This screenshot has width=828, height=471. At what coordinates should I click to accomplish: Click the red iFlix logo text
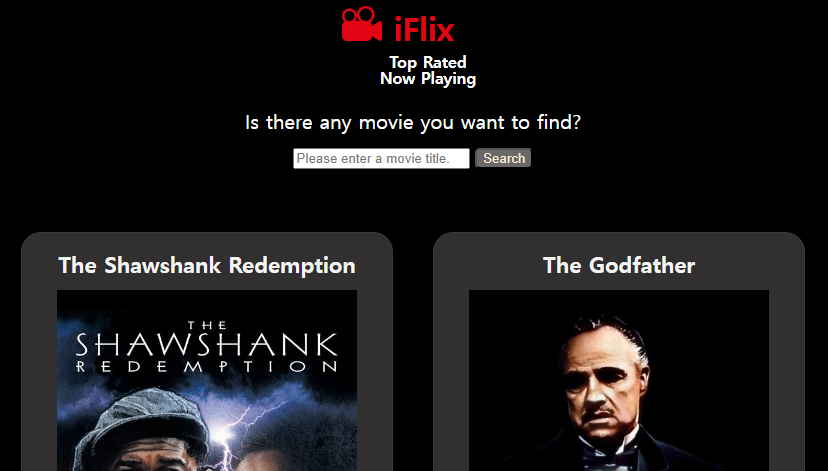424,30
